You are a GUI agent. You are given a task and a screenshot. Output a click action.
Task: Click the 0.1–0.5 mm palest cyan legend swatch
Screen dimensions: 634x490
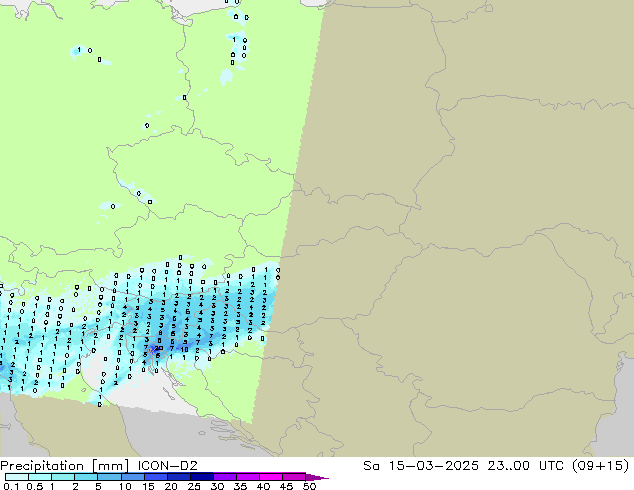point(17,477)
